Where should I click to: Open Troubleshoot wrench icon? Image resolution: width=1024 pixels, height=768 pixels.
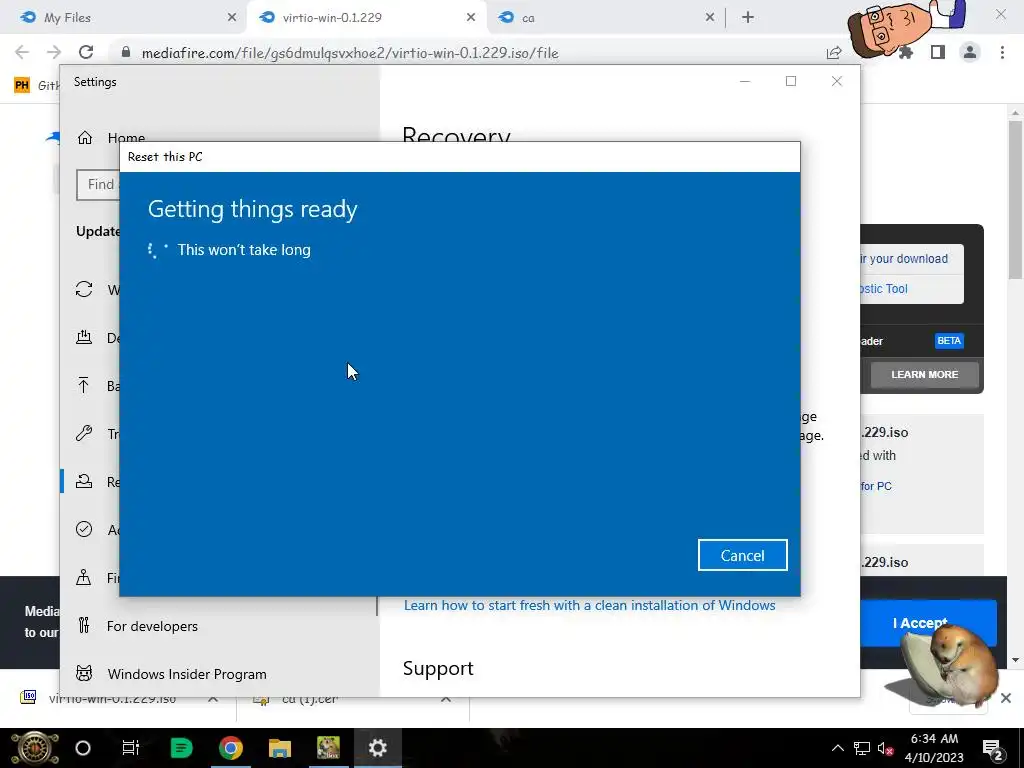[x=84, y=433]
